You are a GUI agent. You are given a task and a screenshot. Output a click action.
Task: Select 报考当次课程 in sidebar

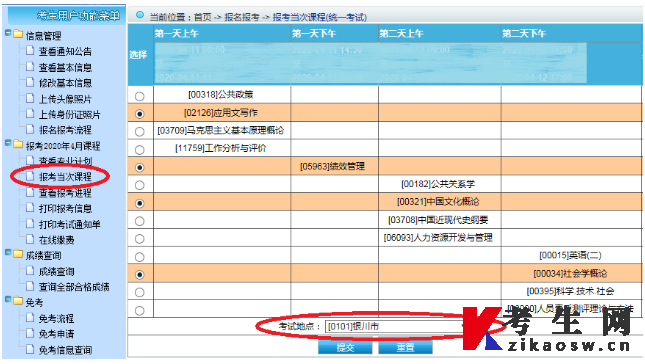pyautogui.click(x=65, y=177)
